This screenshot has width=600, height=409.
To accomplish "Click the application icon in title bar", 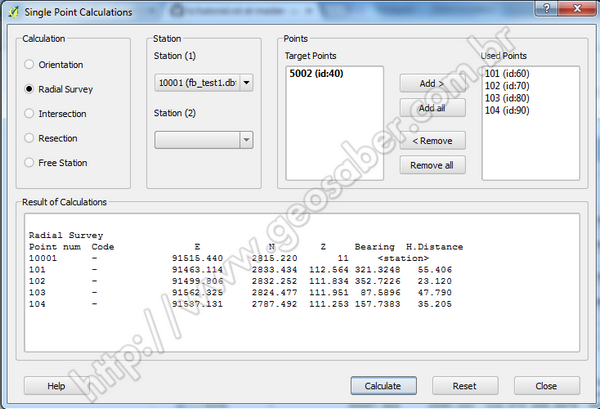I will point(13,12).
